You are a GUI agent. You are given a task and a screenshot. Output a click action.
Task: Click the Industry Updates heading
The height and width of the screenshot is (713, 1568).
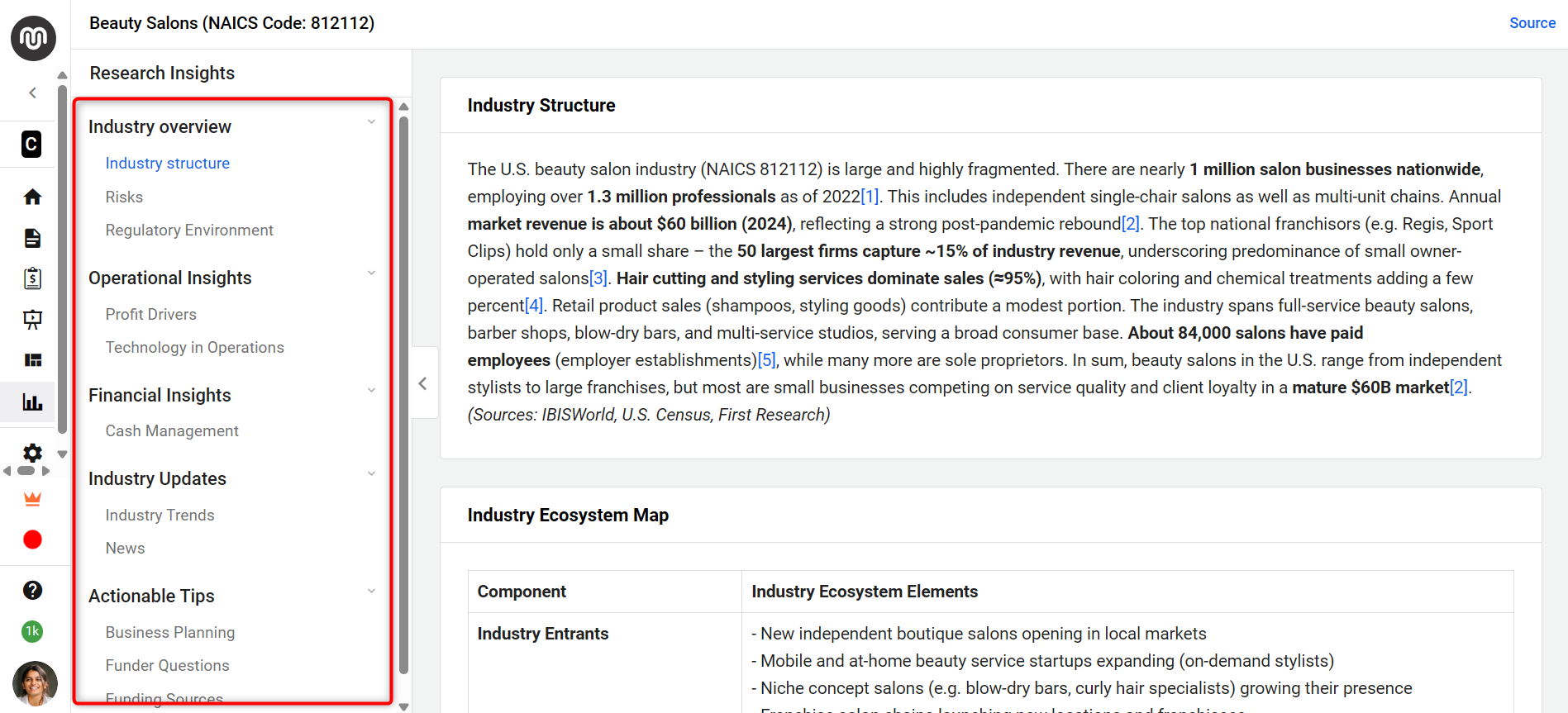click(158, 478)
